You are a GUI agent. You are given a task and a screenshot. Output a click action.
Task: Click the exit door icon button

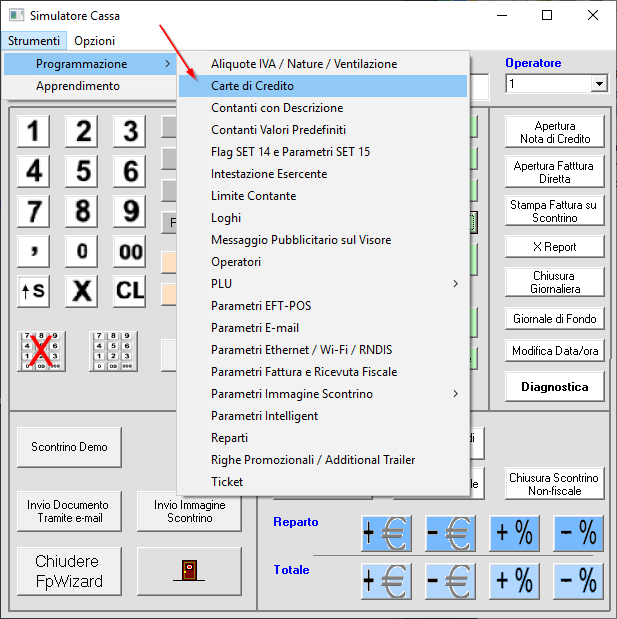(x=189, y=571)
